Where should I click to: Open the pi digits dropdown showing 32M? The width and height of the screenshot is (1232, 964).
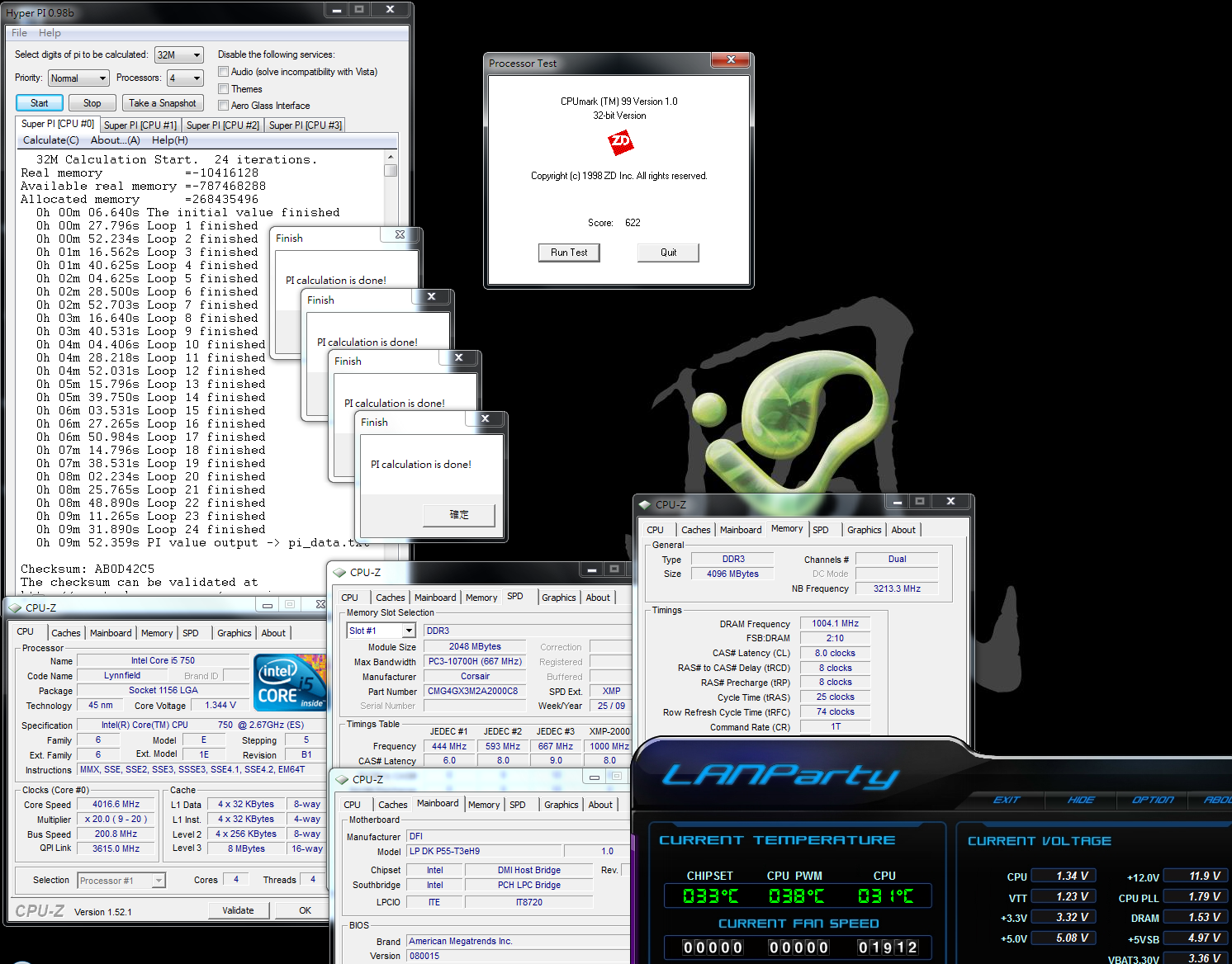click(197, 55)
